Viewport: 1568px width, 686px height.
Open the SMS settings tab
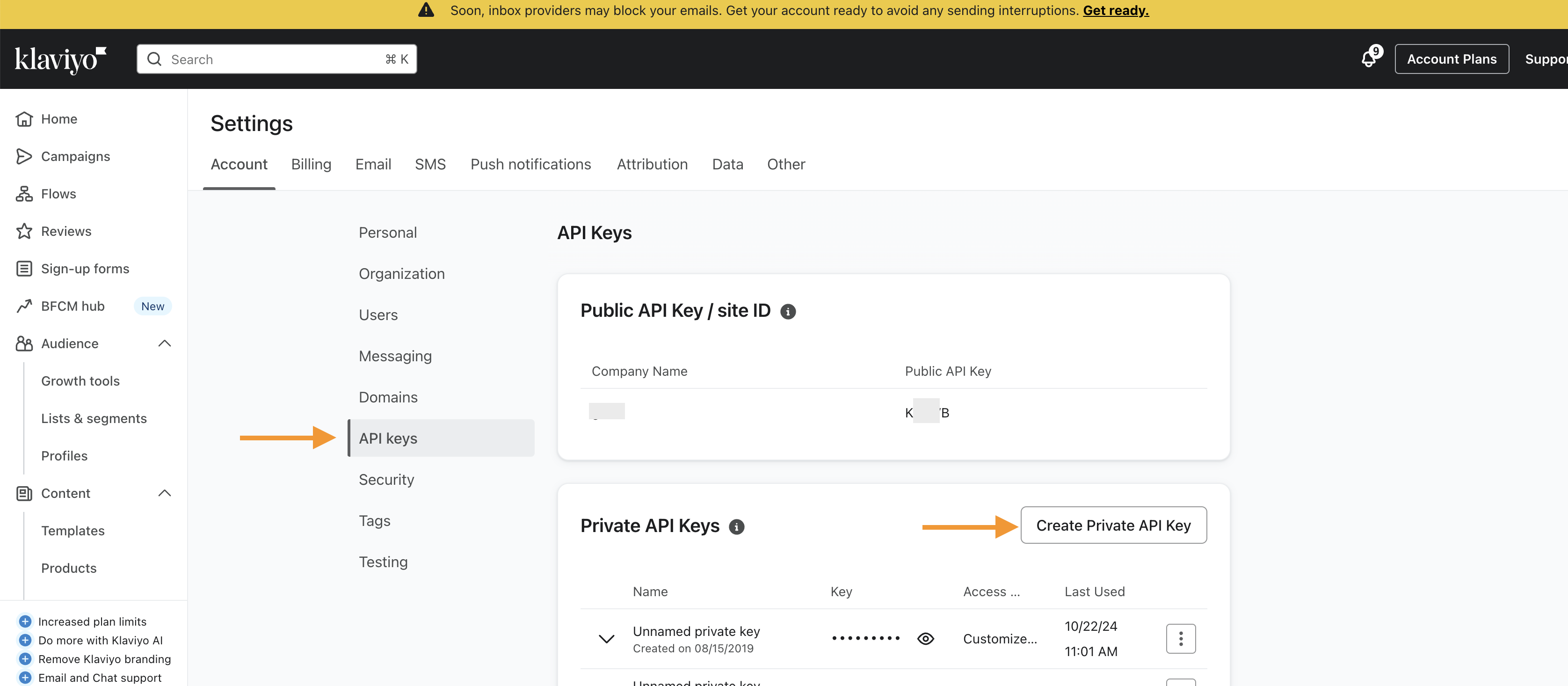pos(430,164)
